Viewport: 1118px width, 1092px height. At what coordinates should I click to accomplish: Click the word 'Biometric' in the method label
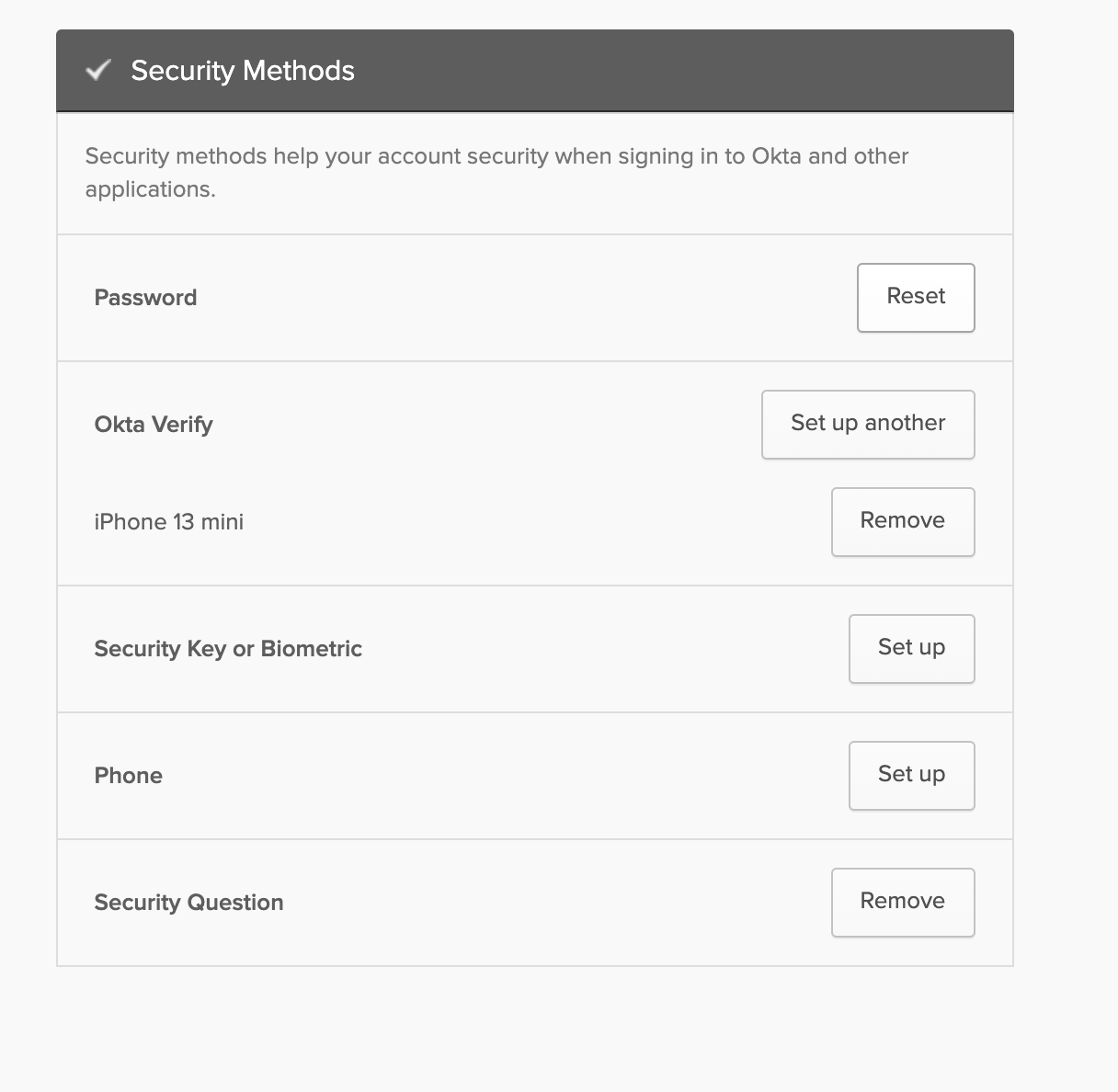312,649
